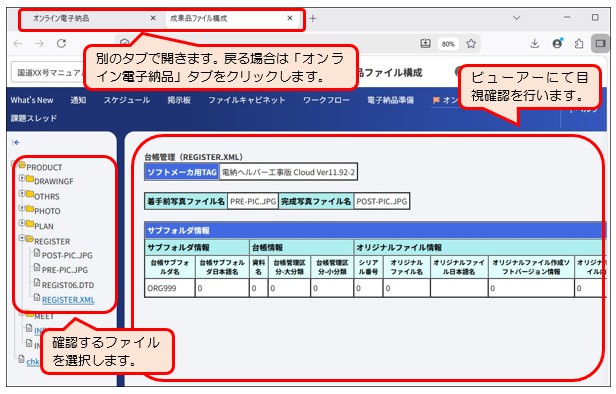Expand the DRAWINGF folder
The height and width of the screenshot is (394, 616).
point(22,178)
